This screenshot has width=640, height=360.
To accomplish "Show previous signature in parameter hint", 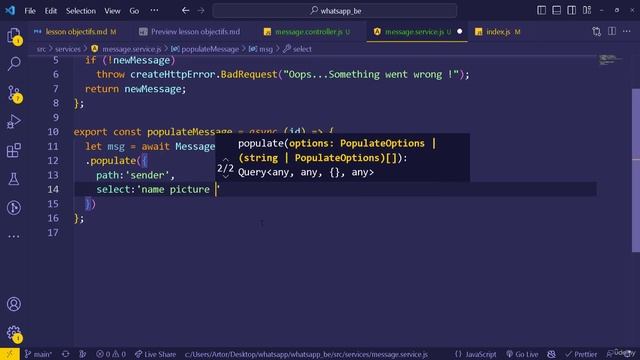I will (x=226, y=159).
